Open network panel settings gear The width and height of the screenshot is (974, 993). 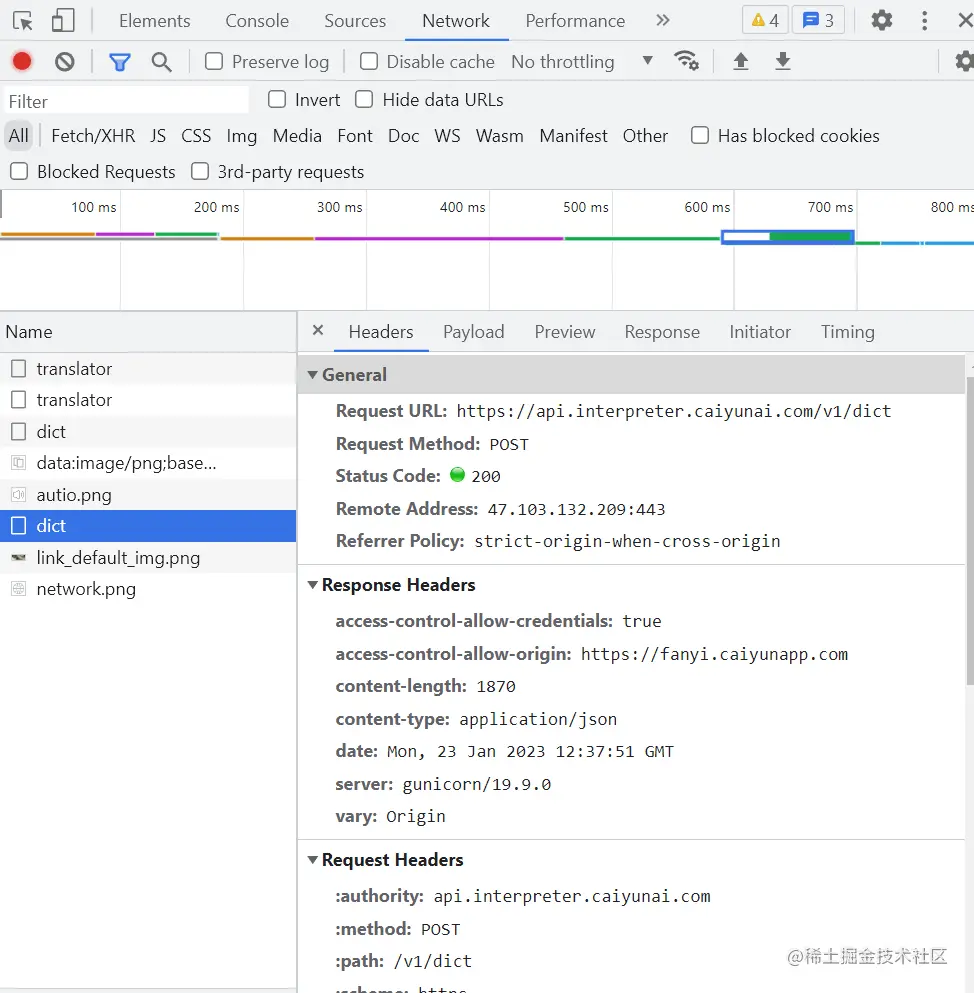coord(965,61)
